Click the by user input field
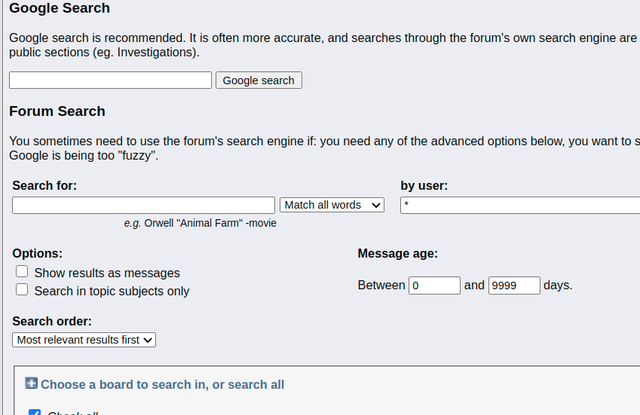Image resolution: width=640 pixels, height=415 pixels. [520, 205]
